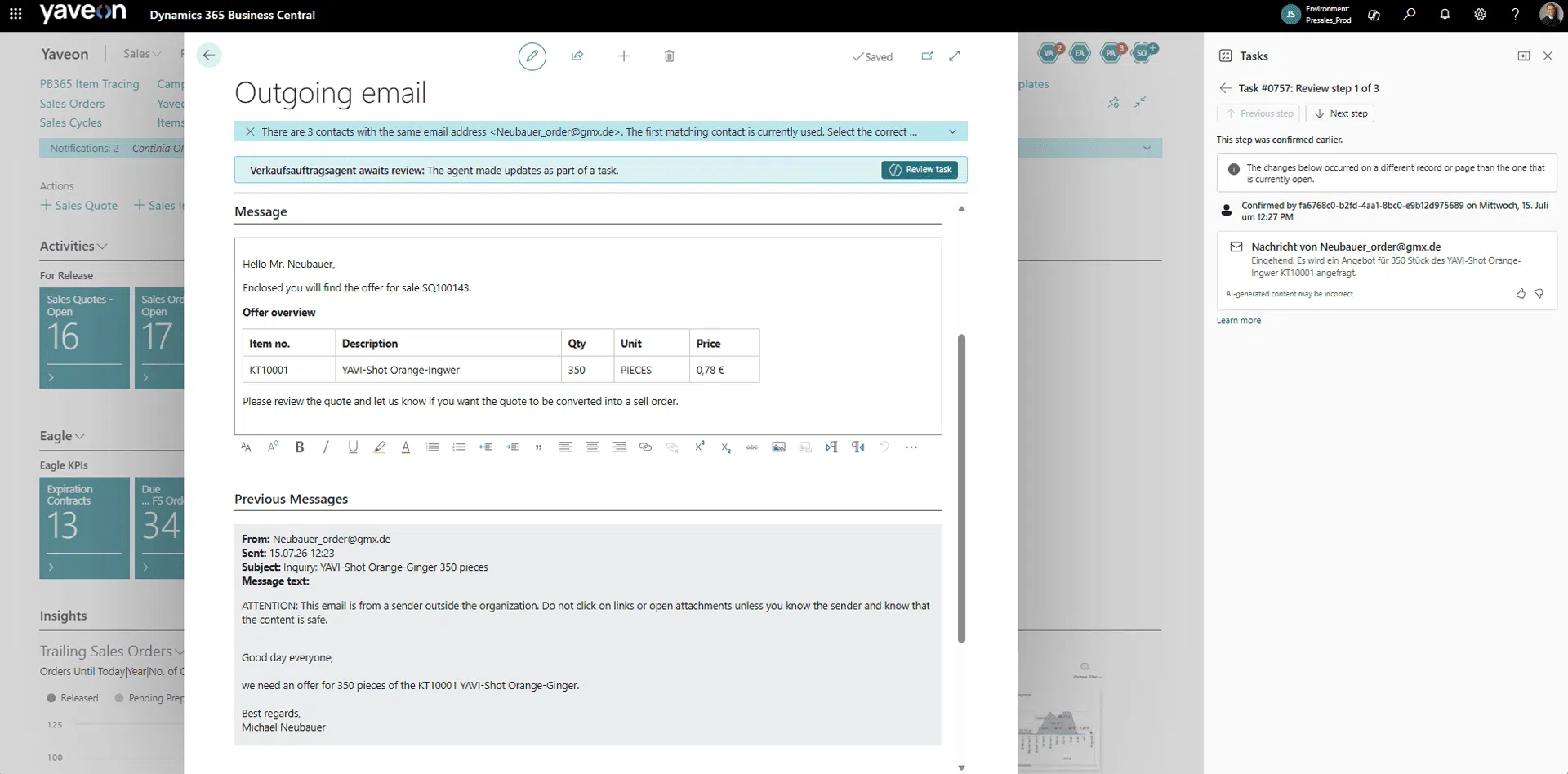Screen dimensions: 1568x774
Task: Open the Learn more link in the Tasks pane
Action: coord(1239,321)
